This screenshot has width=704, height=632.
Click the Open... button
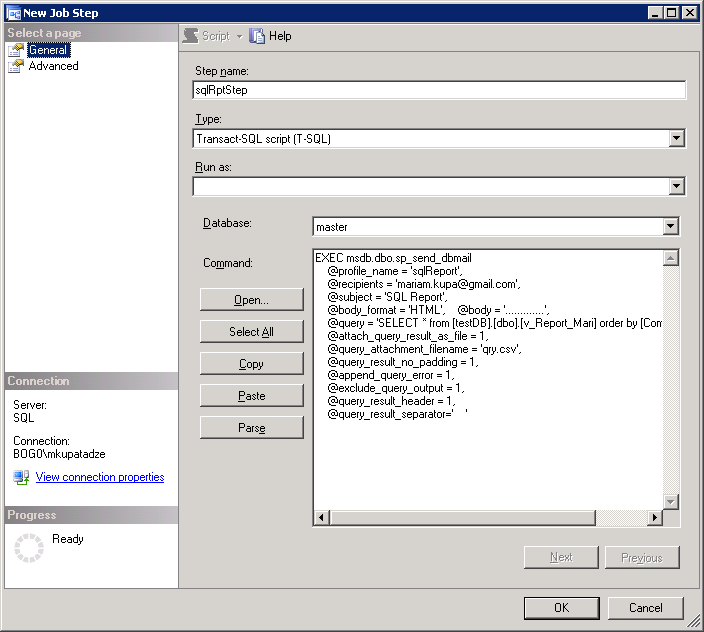pos(251,300)
